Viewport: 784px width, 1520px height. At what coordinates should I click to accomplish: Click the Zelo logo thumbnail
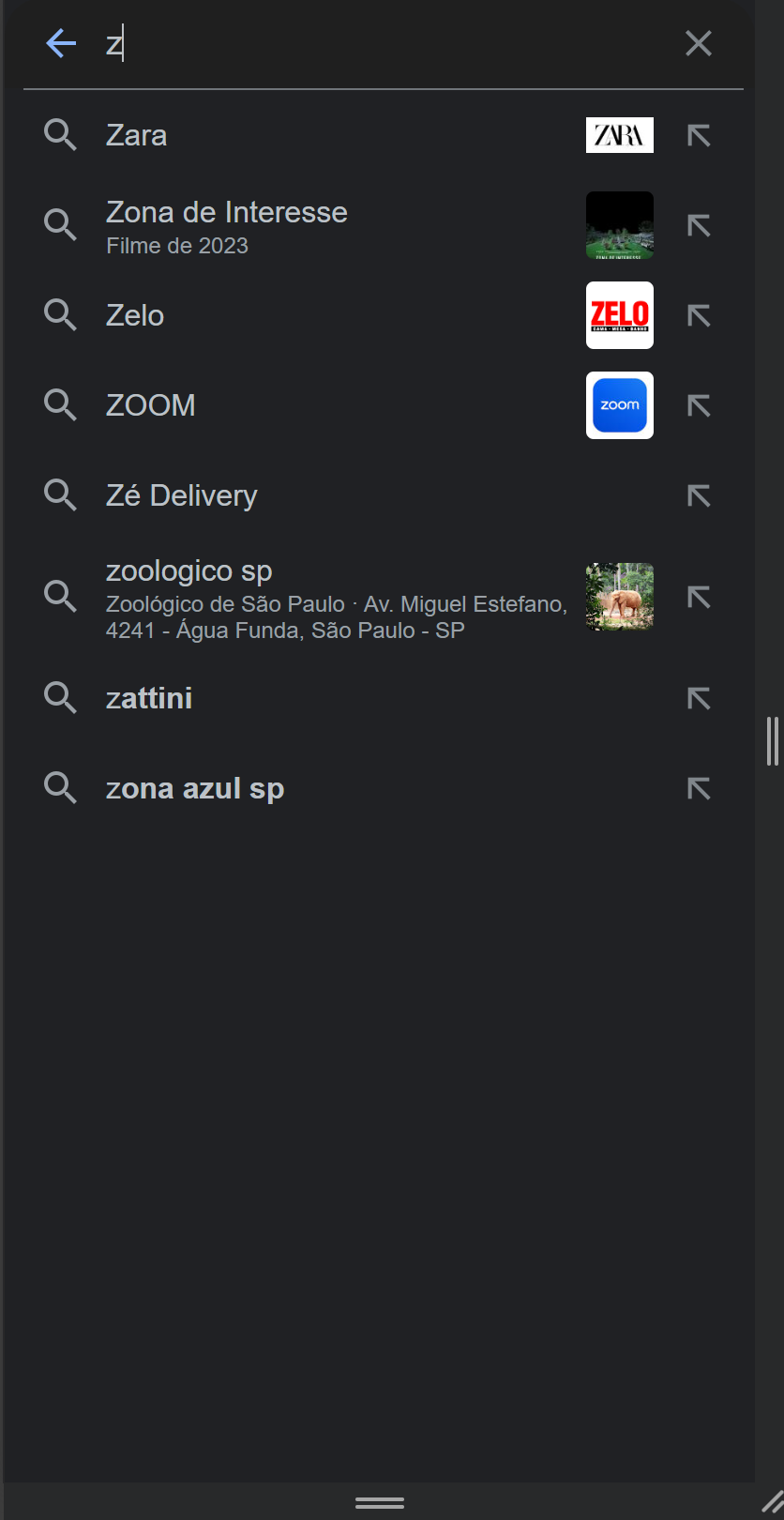[x=619, y=315]
